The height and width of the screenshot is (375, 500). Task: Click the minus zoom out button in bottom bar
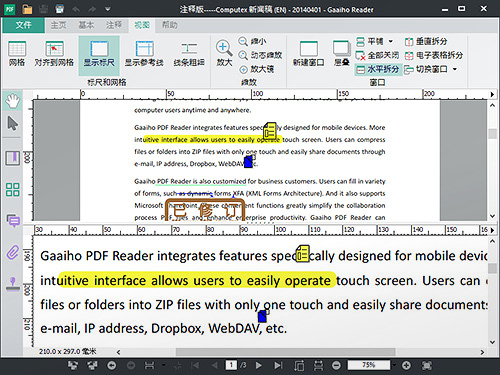[x=337, y=365]
